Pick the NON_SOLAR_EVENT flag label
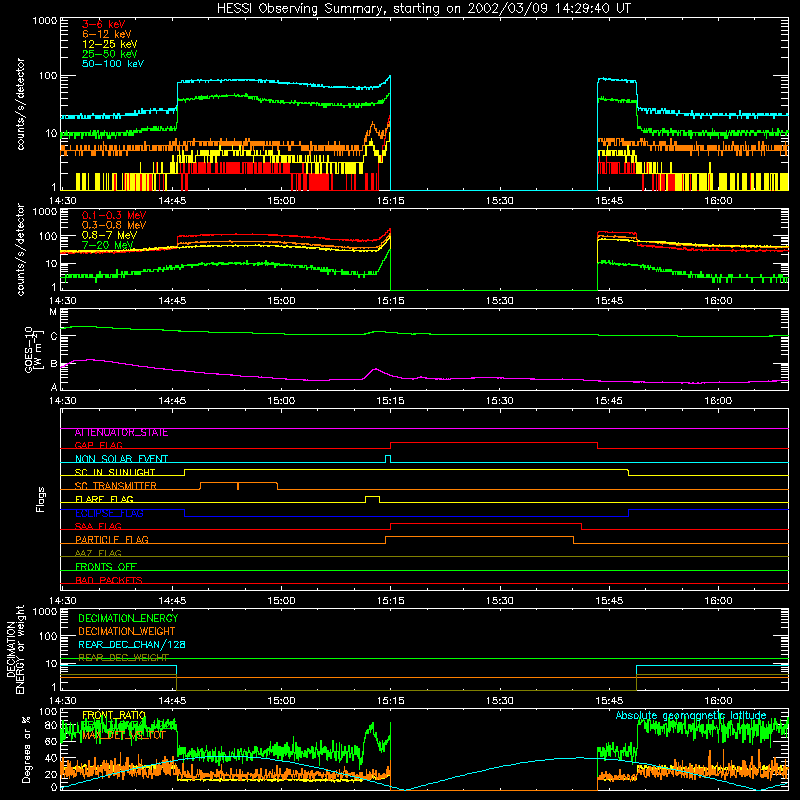 (x=121, y=459)
